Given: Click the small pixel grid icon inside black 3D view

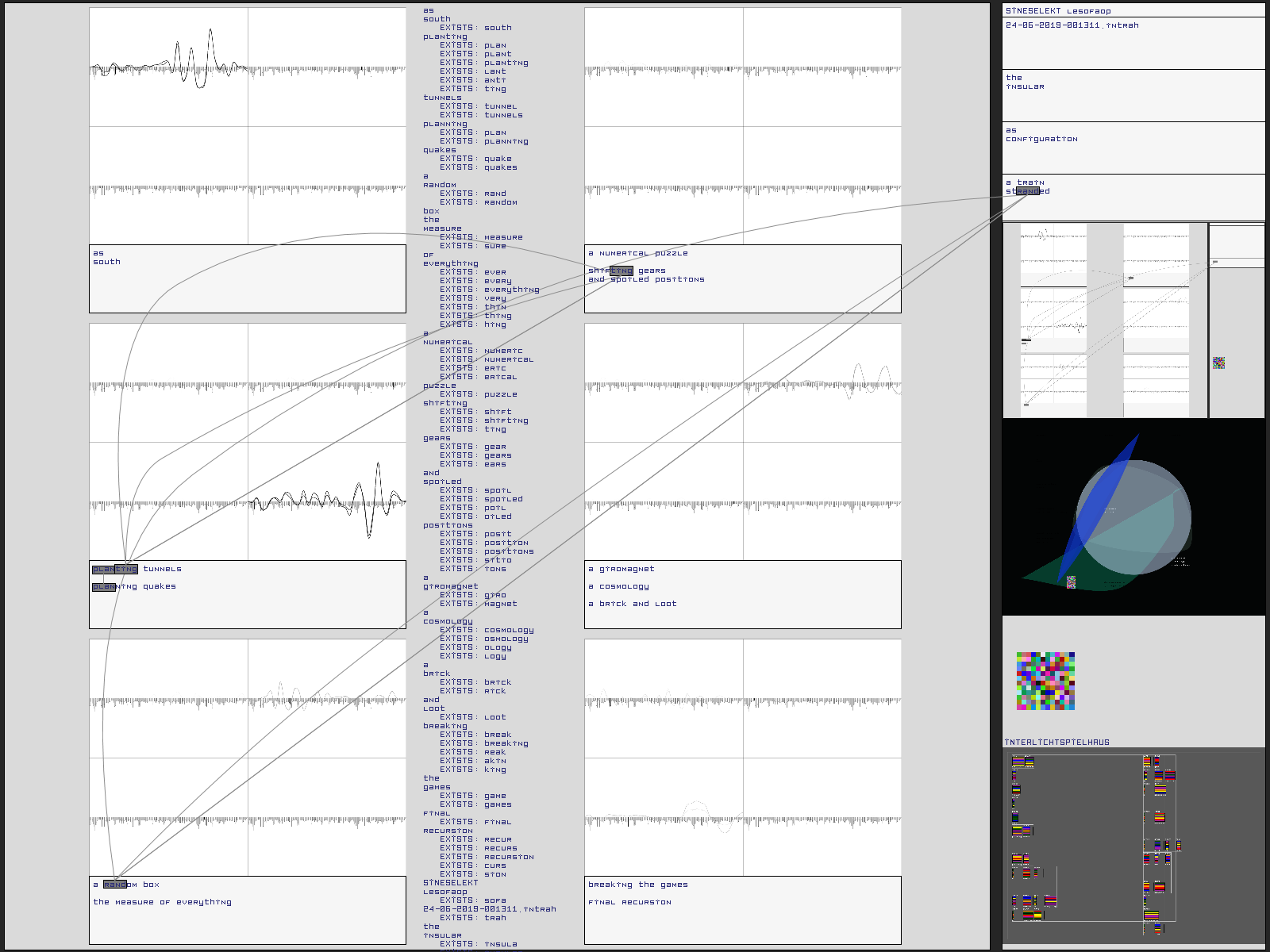Looking at the screenshot, I should coord(1071,582).
